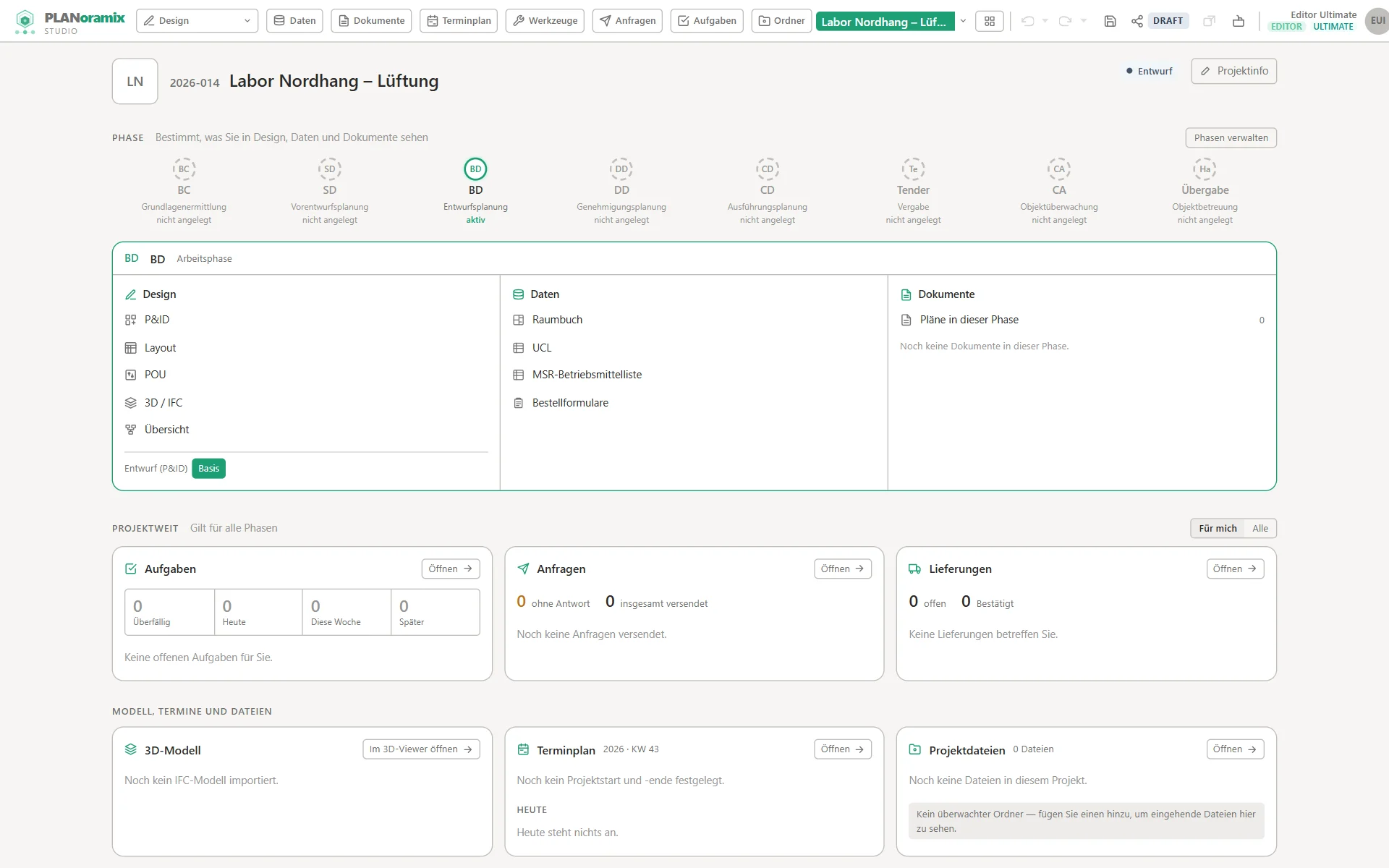1389x868 pixels.
Task: Click the Basis badge next to Entwurf (P&ID)
Action: 208,469
